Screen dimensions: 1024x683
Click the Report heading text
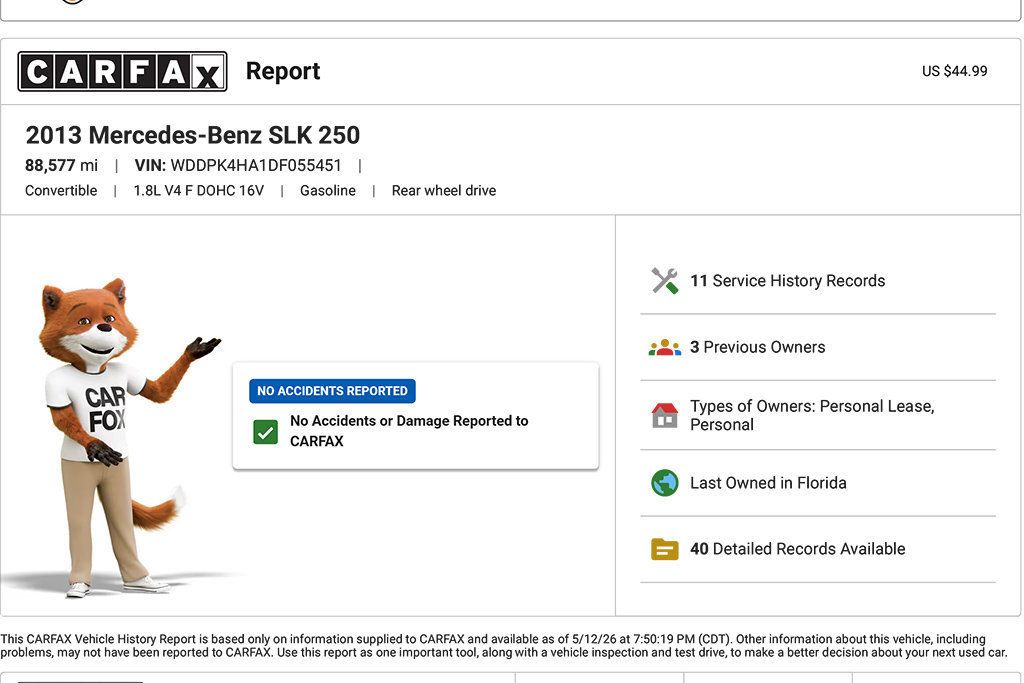pyautogui.click(x=283, y=71)
